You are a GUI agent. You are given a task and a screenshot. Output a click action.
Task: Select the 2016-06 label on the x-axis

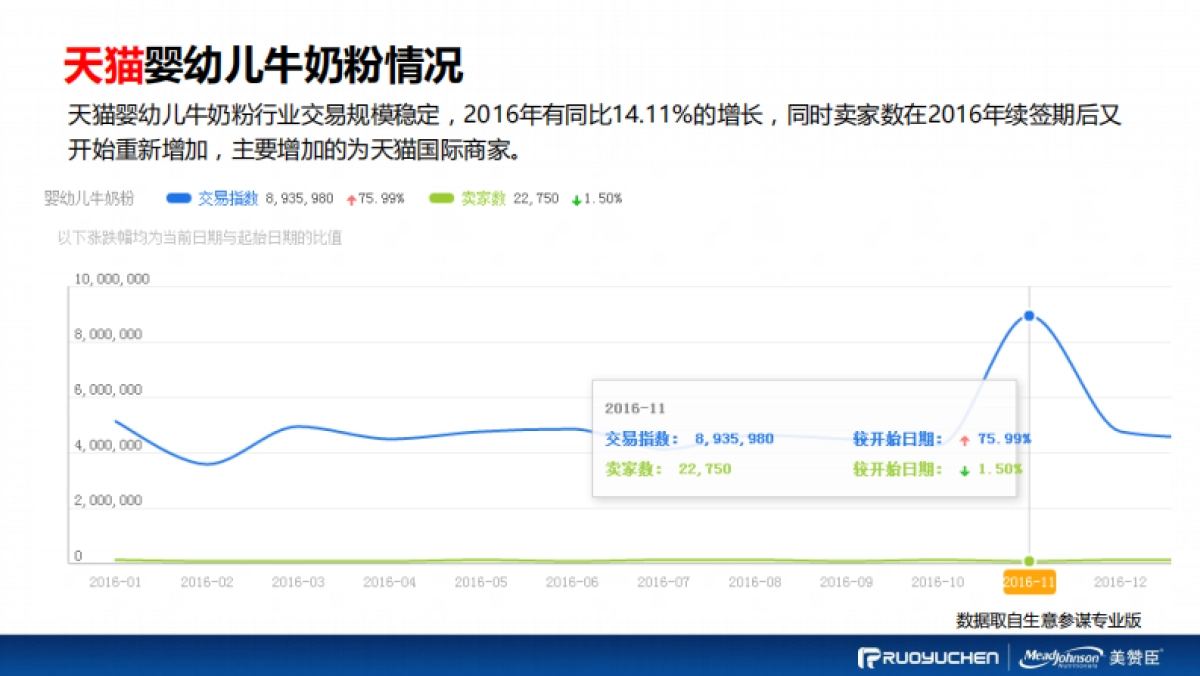tap(571, 581)
